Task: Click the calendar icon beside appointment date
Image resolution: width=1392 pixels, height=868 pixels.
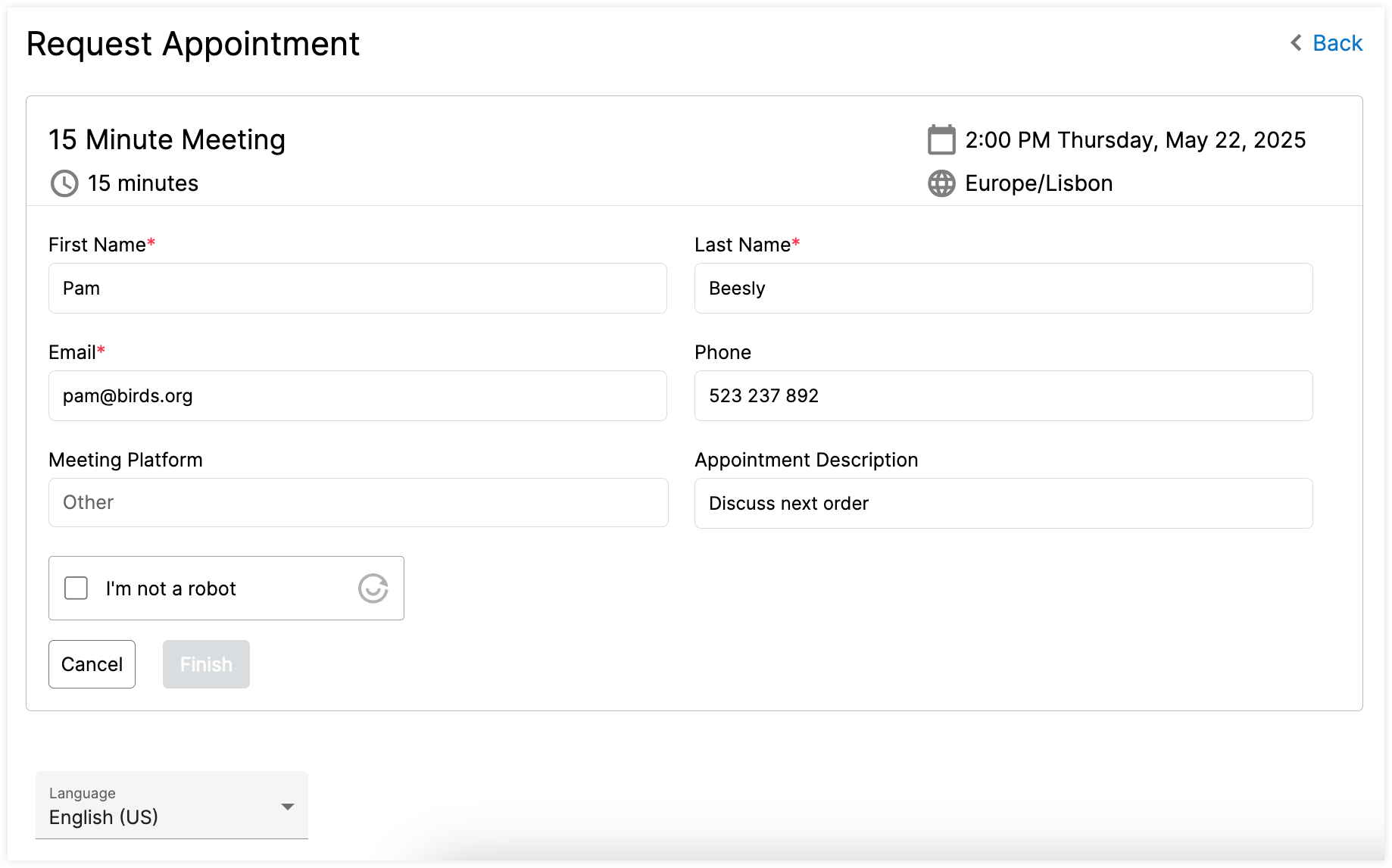Action: pyautogui.click(x=941, y=140)
